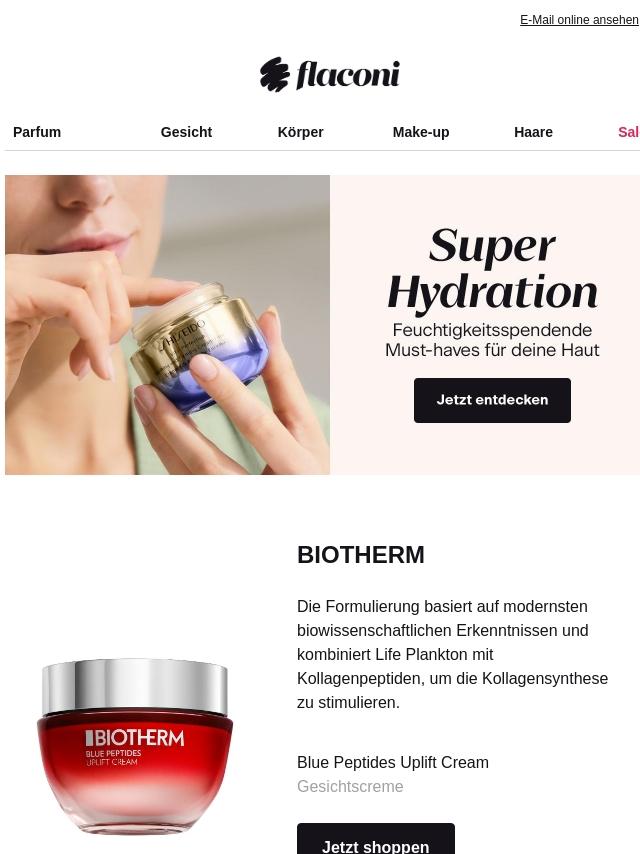Navigate to Make-up

click(x=421, y=132)
